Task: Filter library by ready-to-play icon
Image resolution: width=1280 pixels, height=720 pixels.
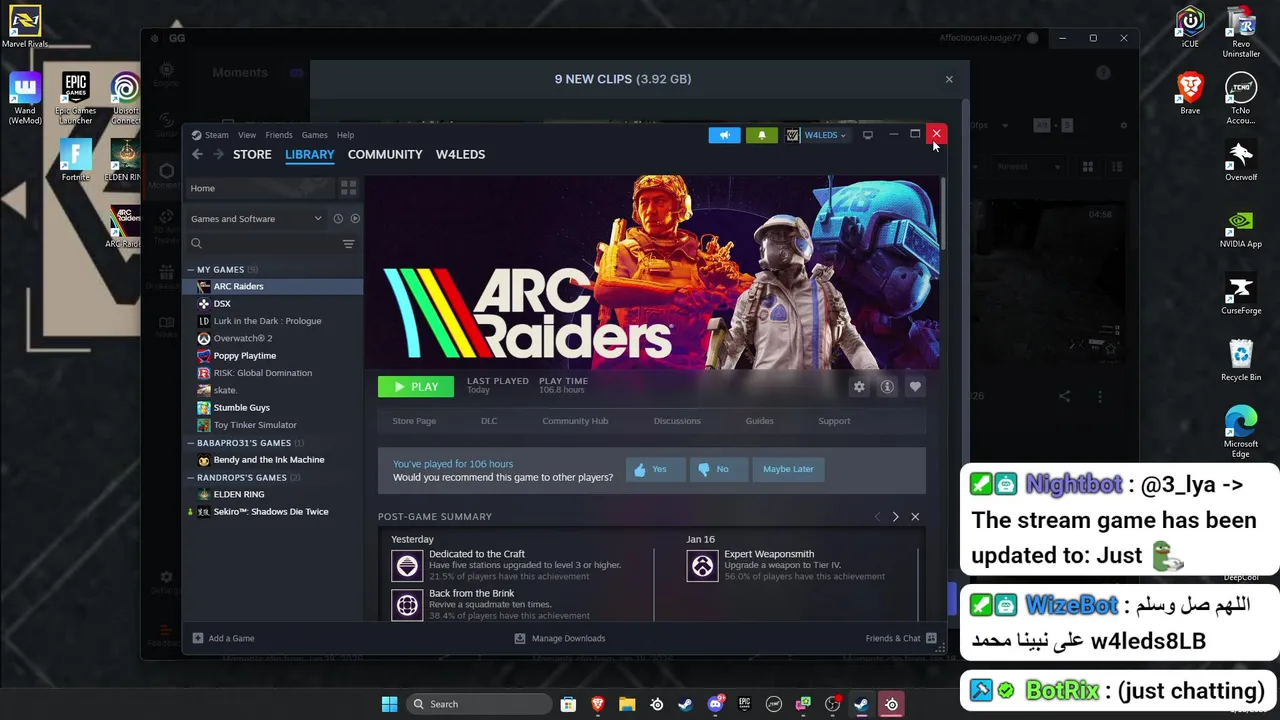Action: click(355, 219)
